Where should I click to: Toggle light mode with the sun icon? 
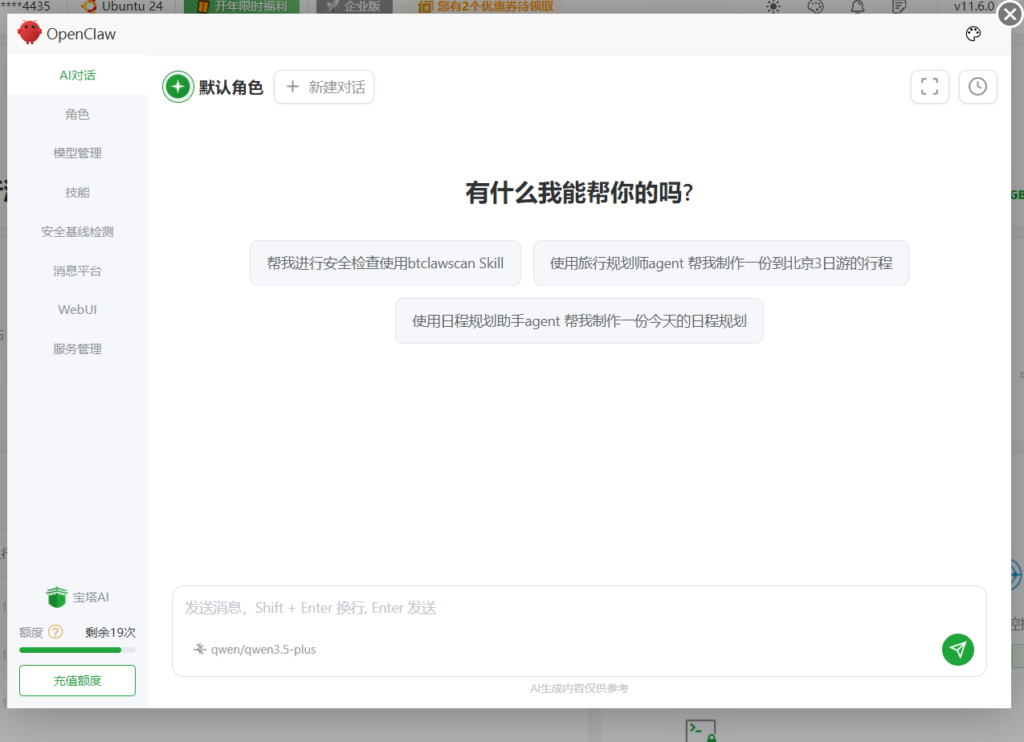773,7
